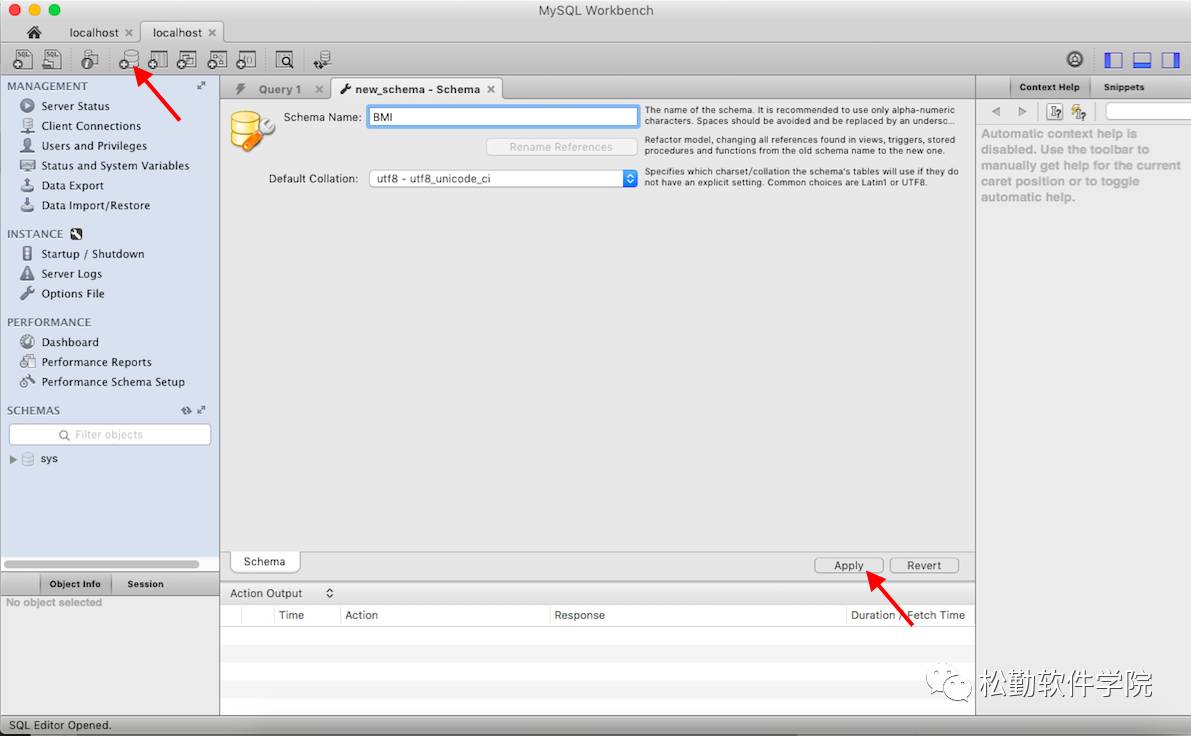Image resolution: width=1191 pixels, height=736 pixels.
Task: Expand the Schemas section panel
Action: click(201, 410)
